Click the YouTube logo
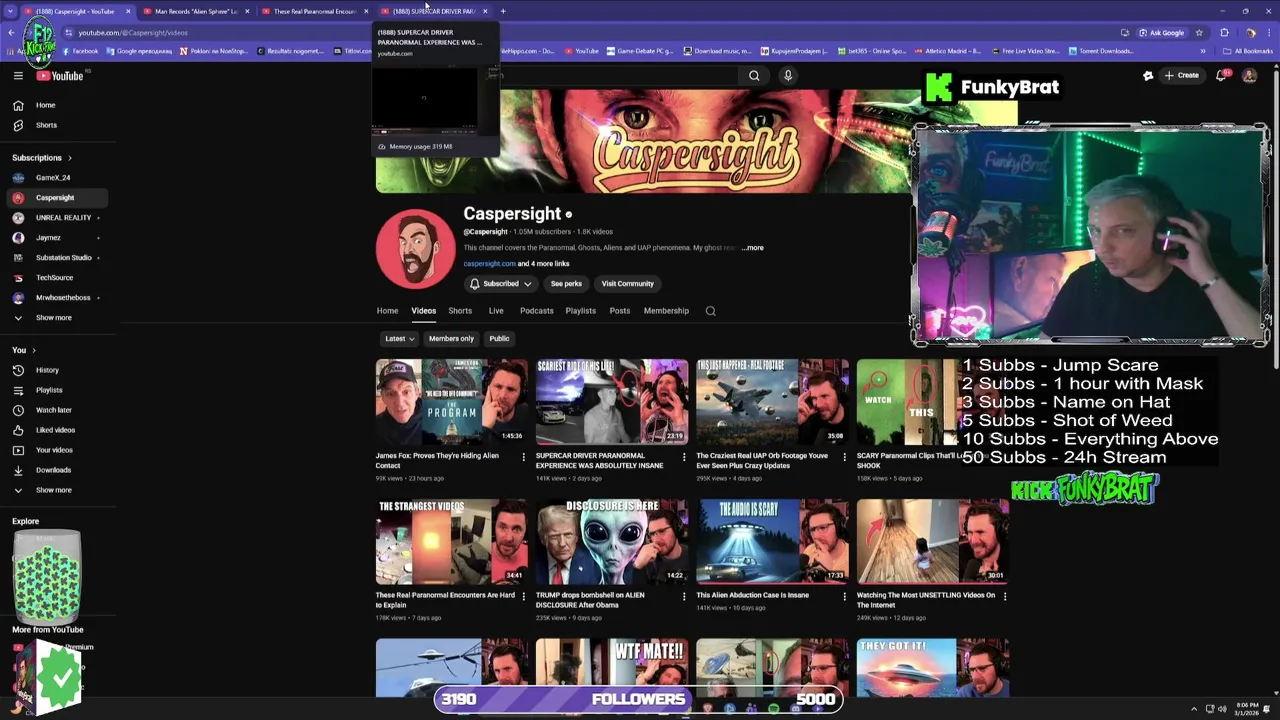Screen dimensions: 1280x720 (x=60, y=75)
